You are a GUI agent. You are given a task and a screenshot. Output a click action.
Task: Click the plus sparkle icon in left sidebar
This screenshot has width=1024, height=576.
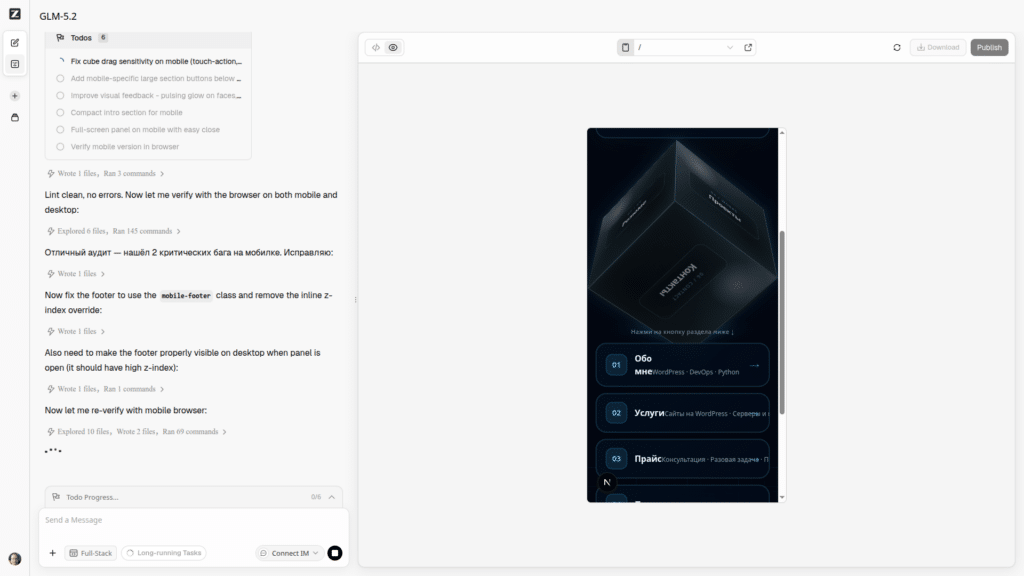click(x=14, y=96)
